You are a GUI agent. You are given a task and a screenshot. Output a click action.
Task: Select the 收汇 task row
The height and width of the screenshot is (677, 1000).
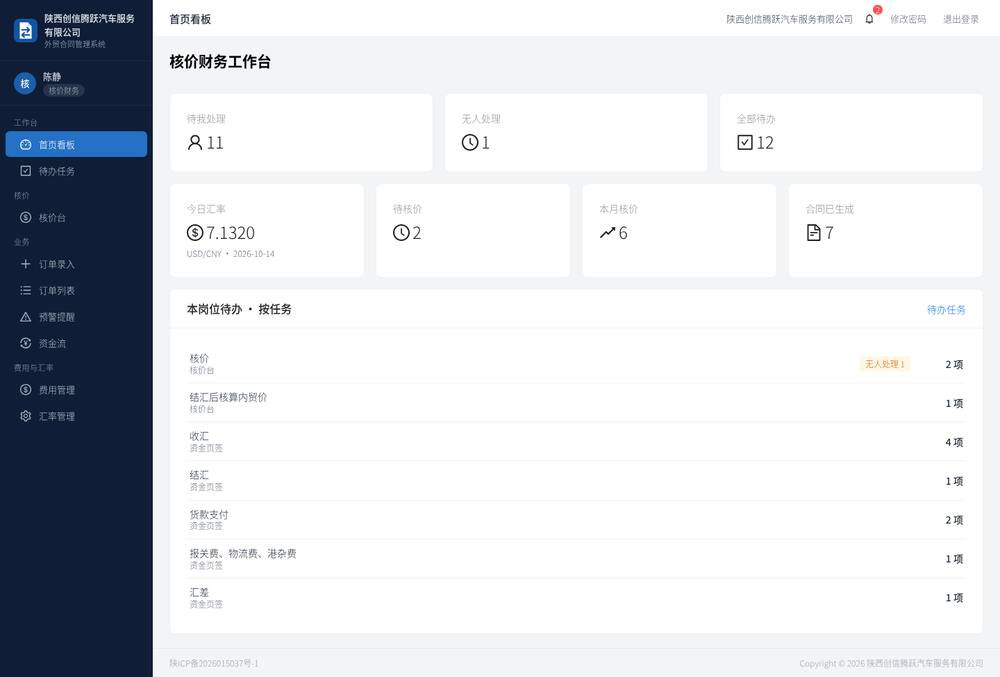577,442
